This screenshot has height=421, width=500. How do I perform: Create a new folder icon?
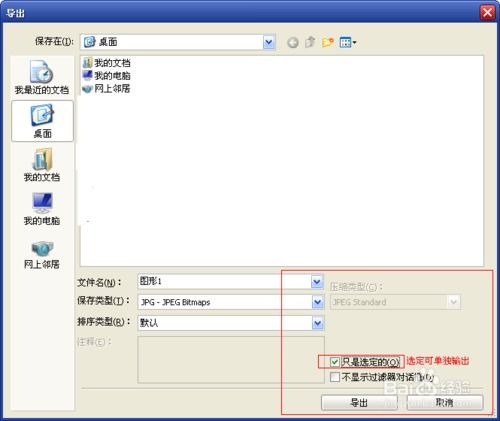[x=327, y=42]
